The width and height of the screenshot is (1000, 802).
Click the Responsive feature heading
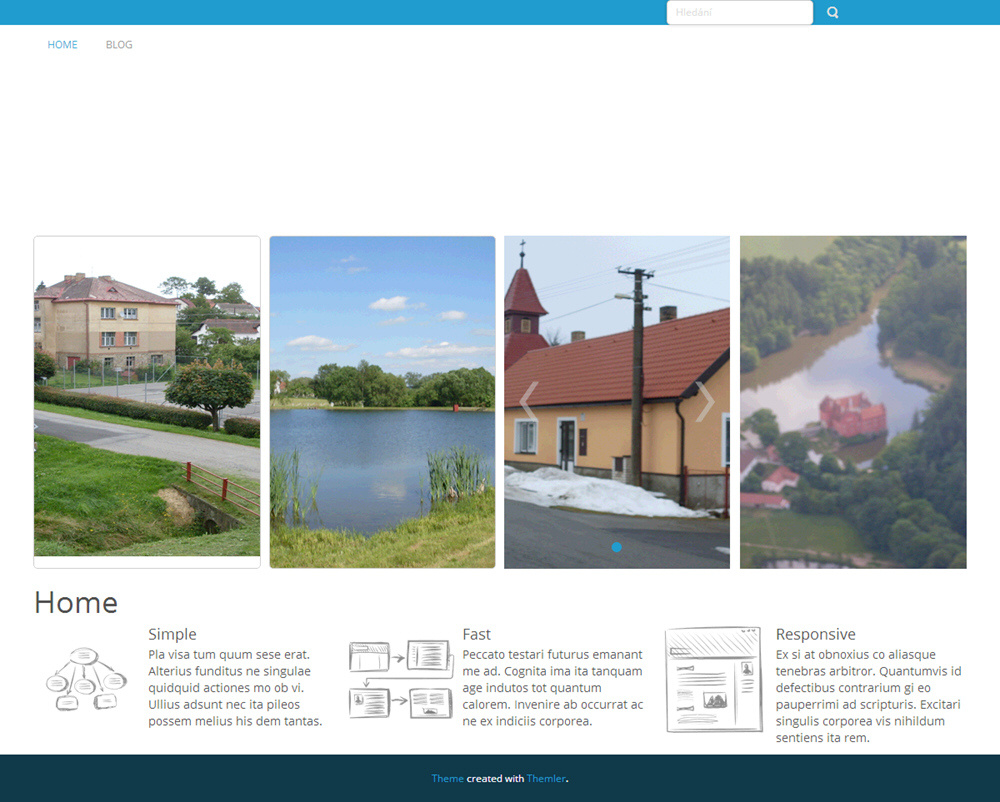[815, 634]
